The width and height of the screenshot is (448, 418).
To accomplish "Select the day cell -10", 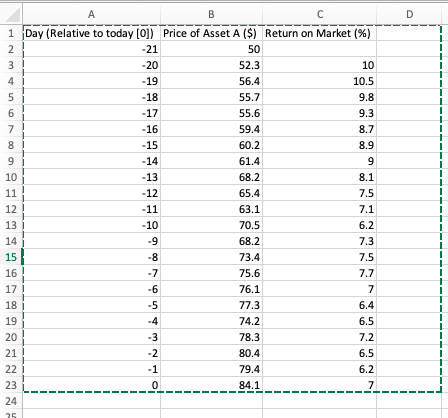I will point(92,225).
